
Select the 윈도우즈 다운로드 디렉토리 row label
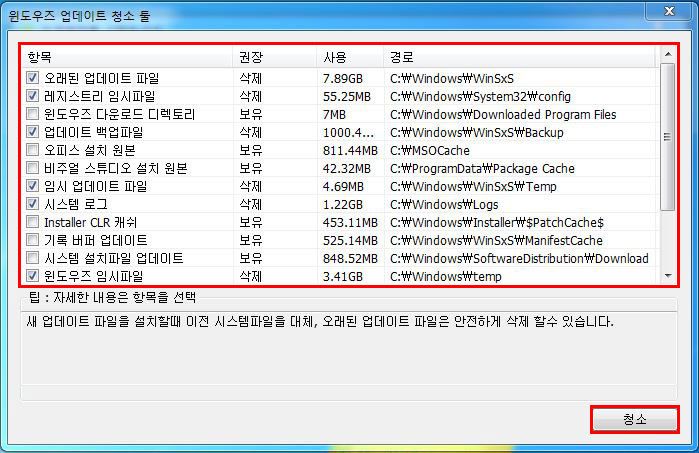(119, 114)
